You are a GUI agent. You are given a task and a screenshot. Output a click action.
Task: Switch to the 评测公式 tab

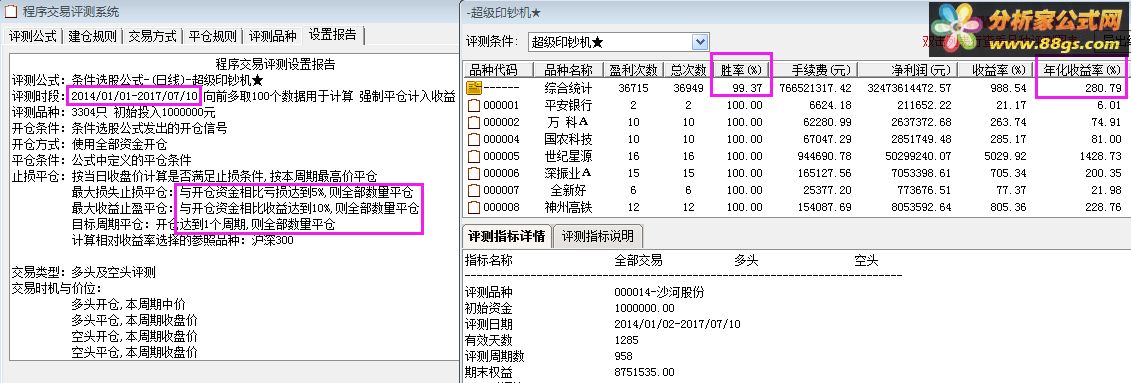point(33,36)
